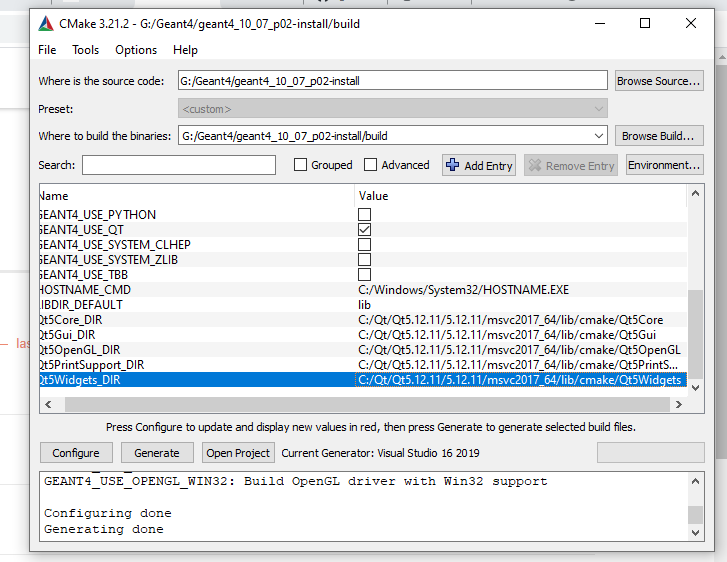Click the horizontal scrollbar of the variables table
727x562 pixels.
367,404
